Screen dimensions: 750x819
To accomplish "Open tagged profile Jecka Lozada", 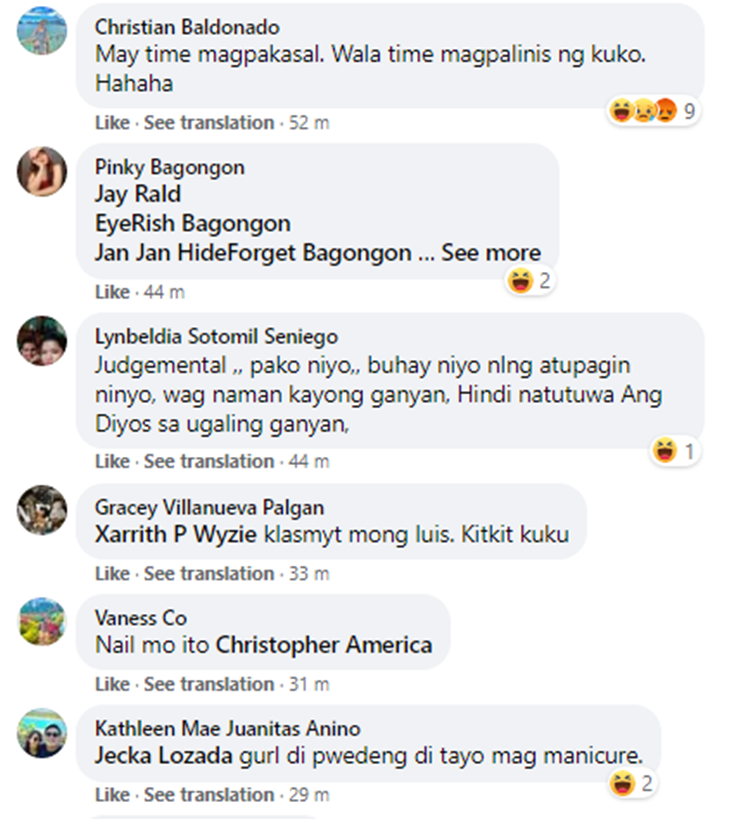I will (163, 756).
